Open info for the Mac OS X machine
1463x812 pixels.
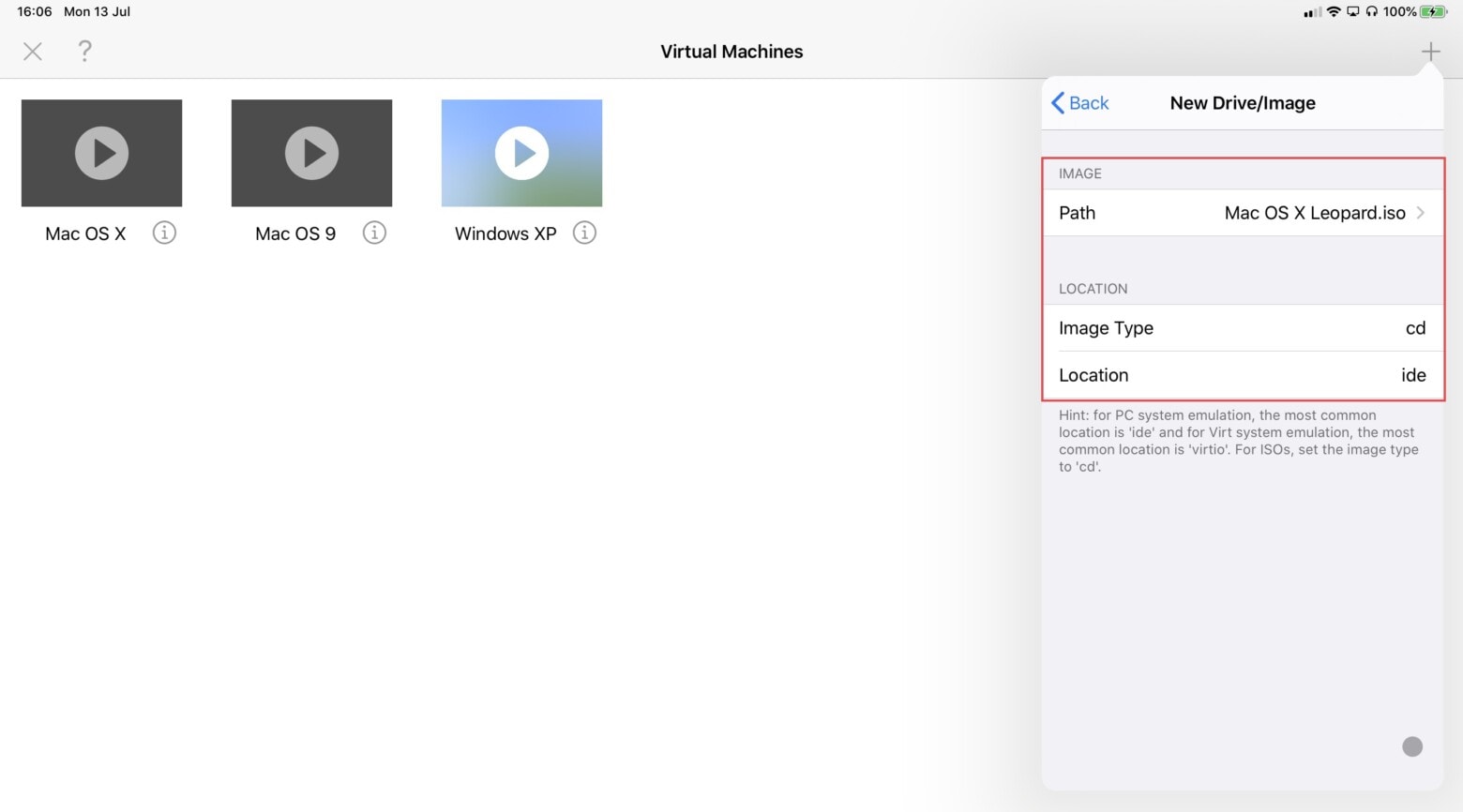click(164, 233)
